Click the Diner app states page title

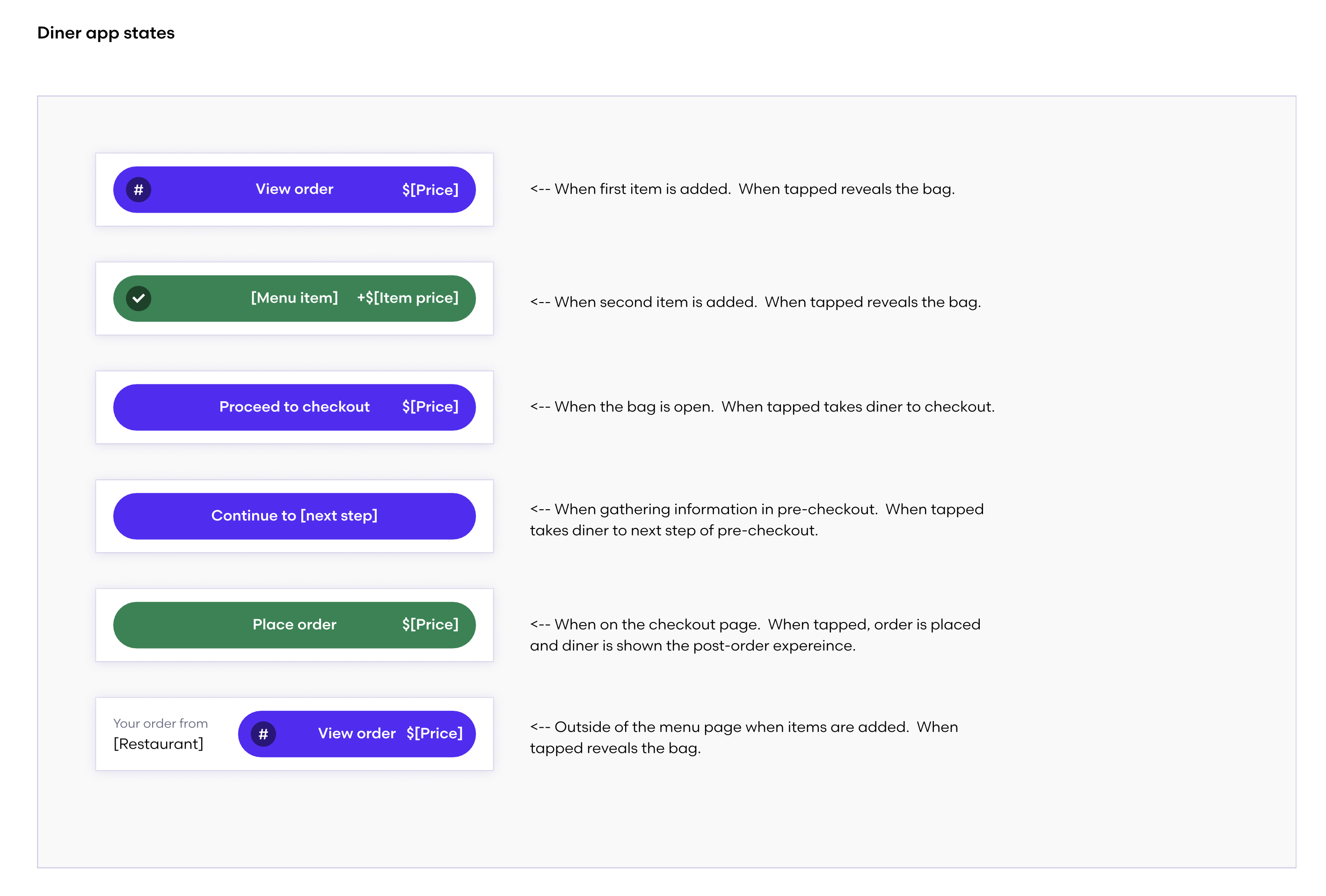[106, 33]
